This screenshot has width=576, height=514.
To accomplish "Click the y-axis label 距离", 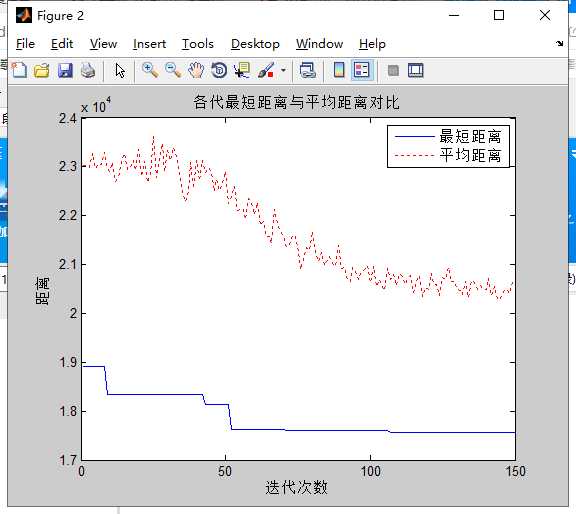I will 42,291.
